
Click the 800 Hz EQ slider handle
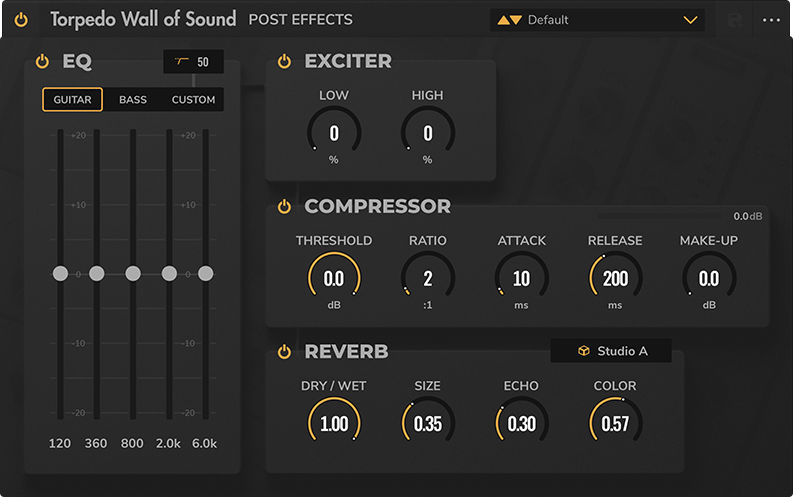133,273
